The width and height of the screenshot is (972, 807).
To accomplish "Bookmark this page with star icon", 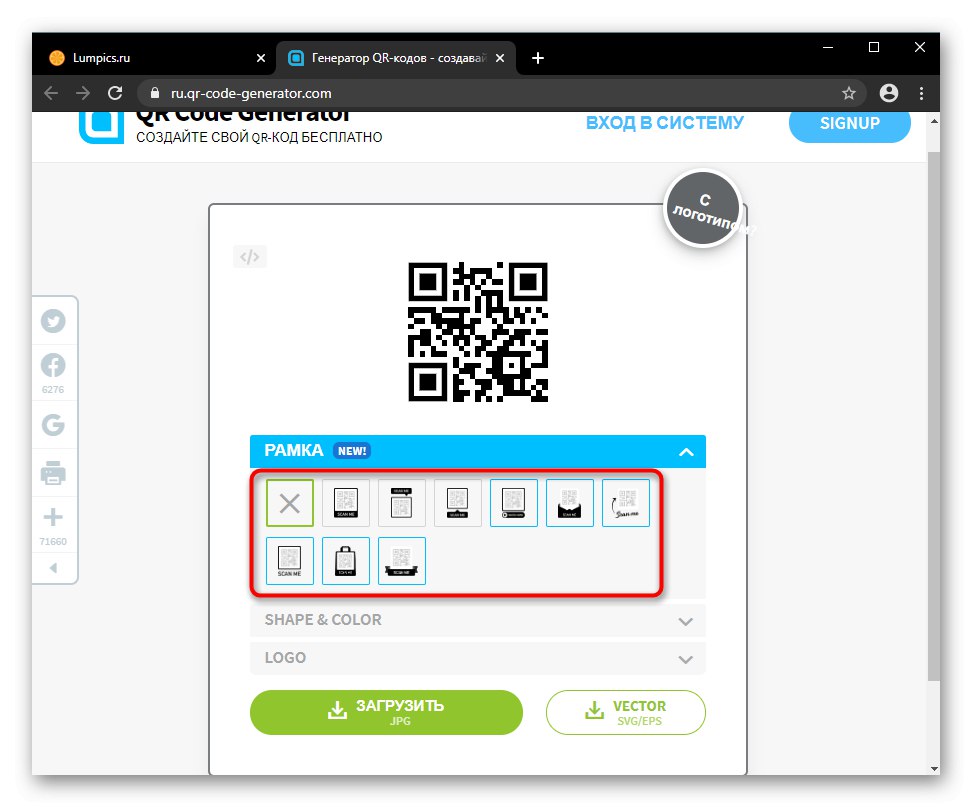I will tap(849, 93).
